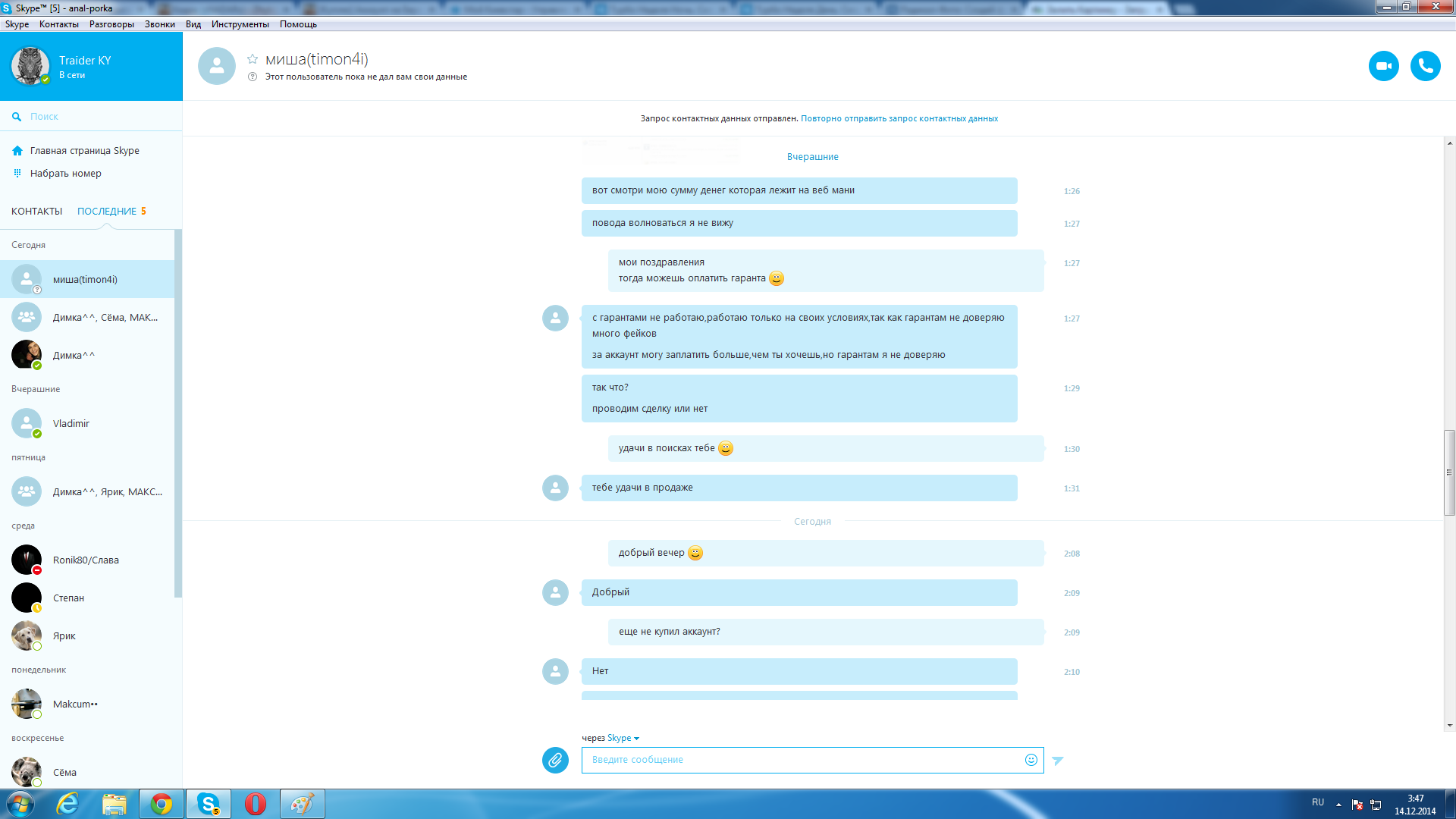Open the Контакты menu
The width and height of the screenshot is (1456, 819).
[58, 24]
